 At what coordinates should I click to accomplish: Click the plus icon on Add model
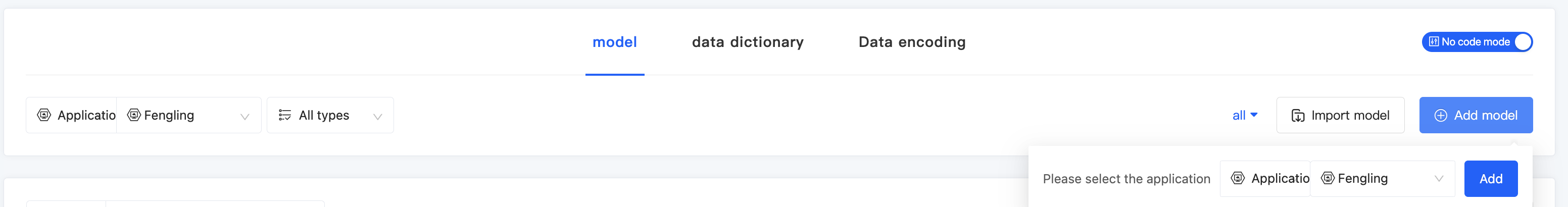pos(1440,116)
